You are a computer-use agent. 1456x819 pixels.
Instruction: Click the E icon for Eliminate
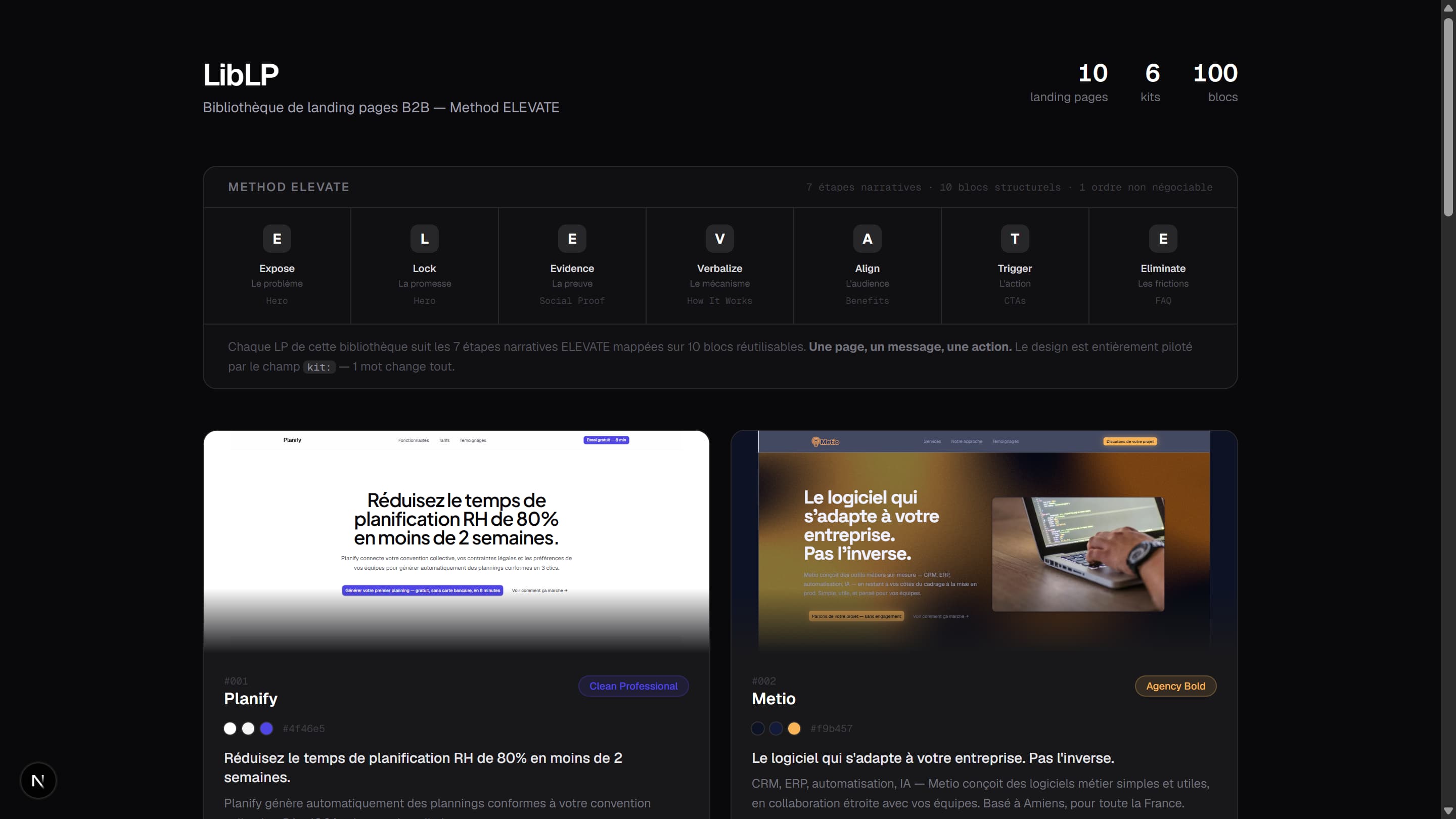tap(1163, 239)
